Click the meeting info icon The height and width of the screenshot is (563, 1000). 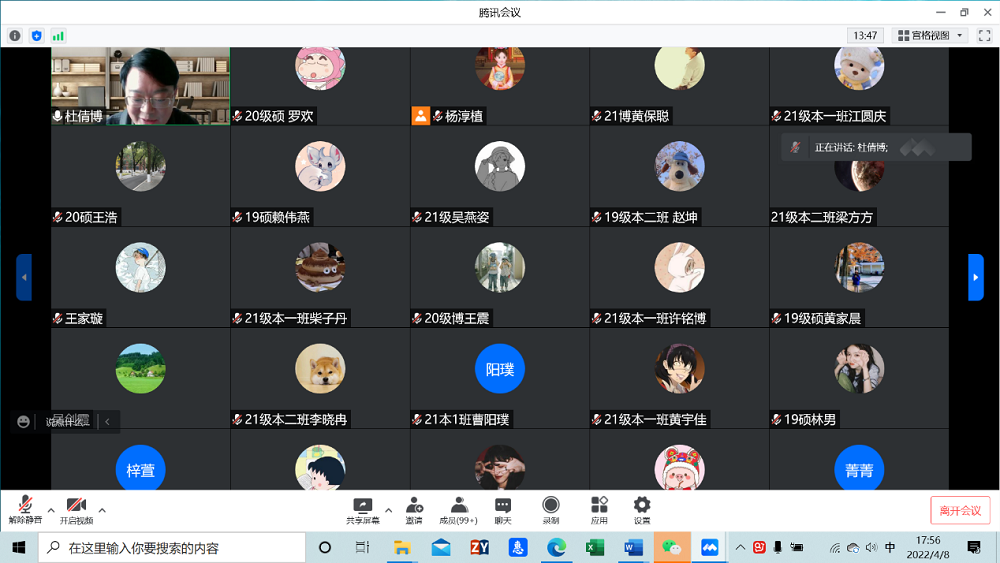(15, 36)
